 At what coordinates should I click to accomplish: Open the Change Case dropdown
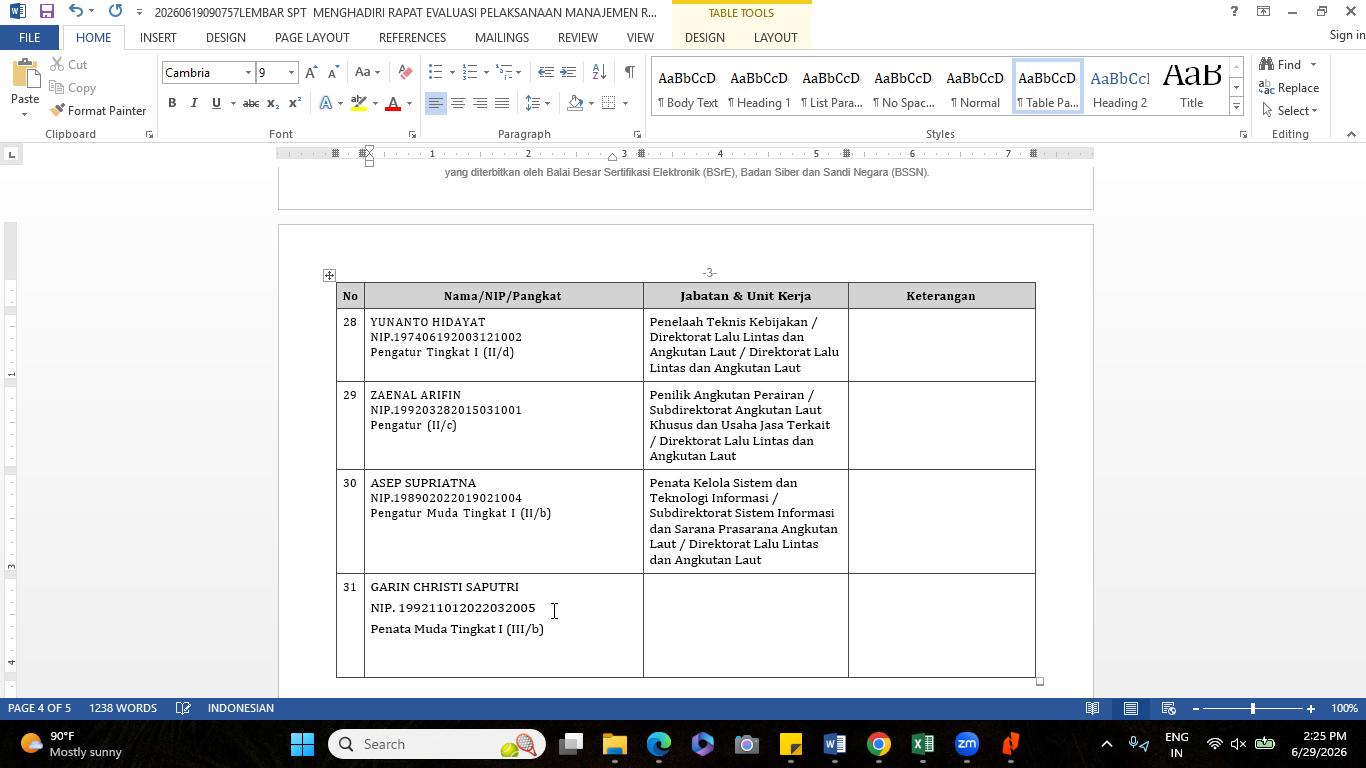point(367,73)
